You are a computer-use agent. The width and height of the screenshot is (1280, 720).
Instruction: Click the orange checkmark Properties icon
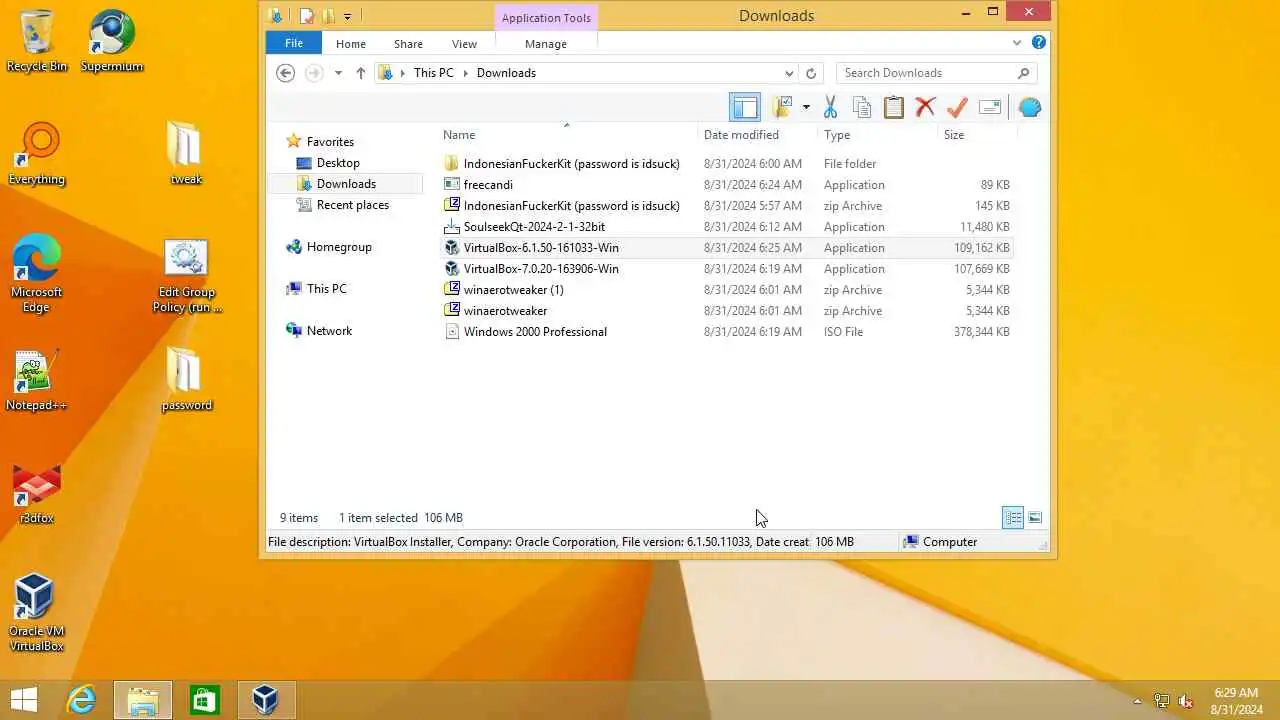[958, 107]
